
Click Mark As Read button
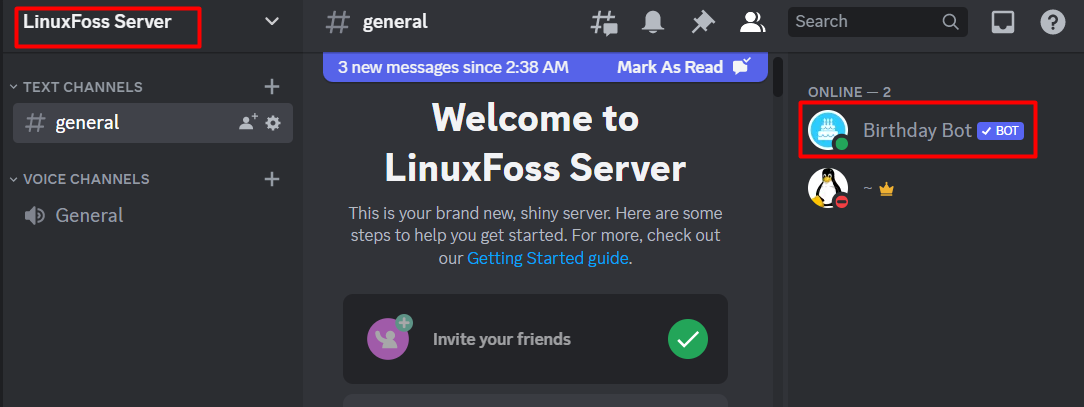(683, 67)
